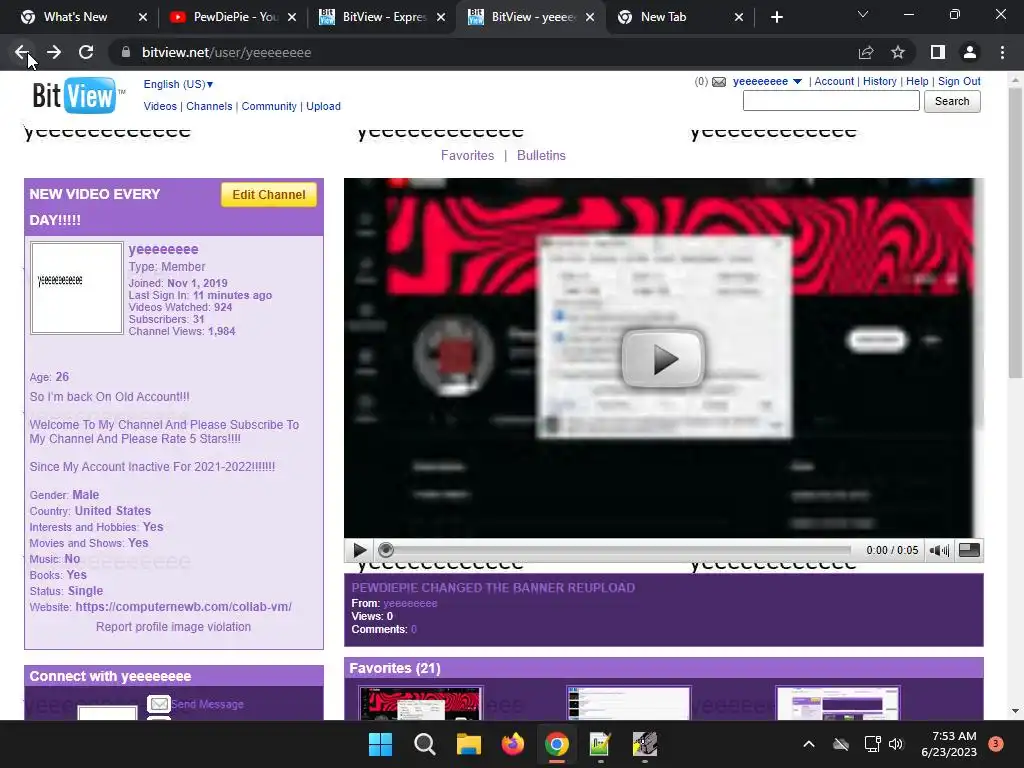This screenshot has height=768, width=1024.
Task: Open the Chrome three-dot menu
Action: (1002, 52)
